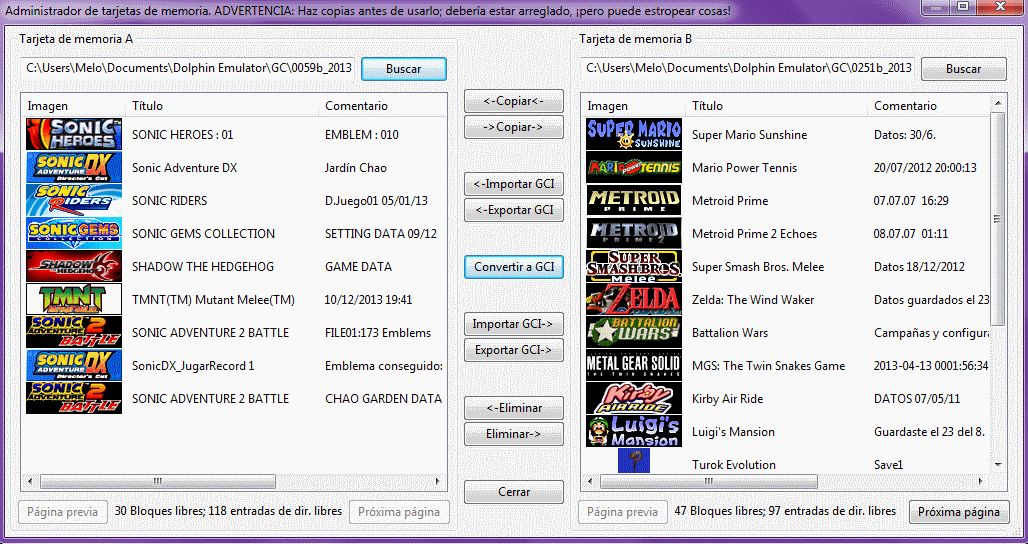The width and height of the screenshot is (1028, 544).
Task: Click left arrow of card B horizontal scrollbar
Action: [x=590, y=481]
